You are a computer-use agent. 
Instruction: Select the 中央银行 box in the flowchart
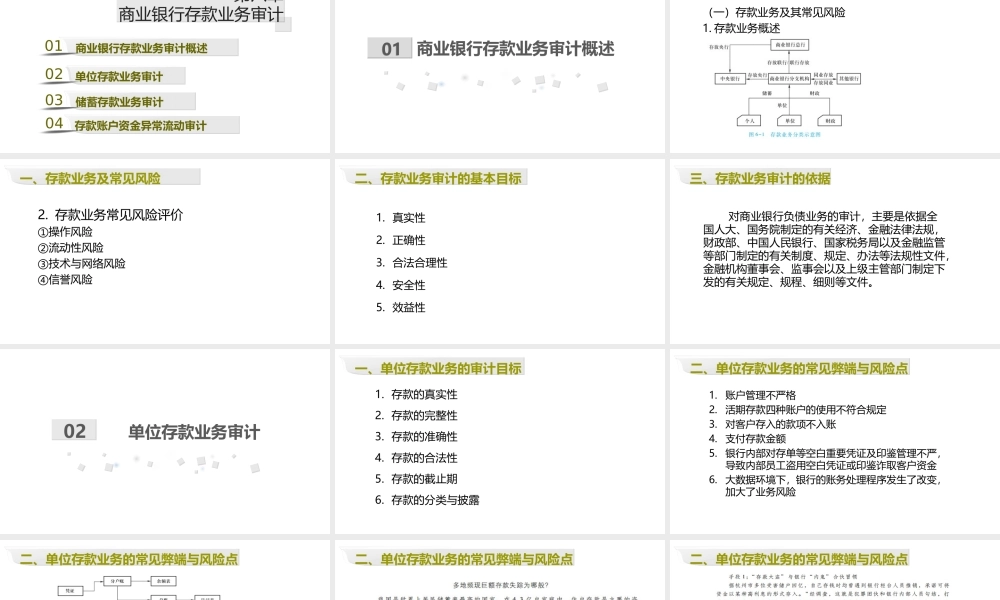(730, 78)
